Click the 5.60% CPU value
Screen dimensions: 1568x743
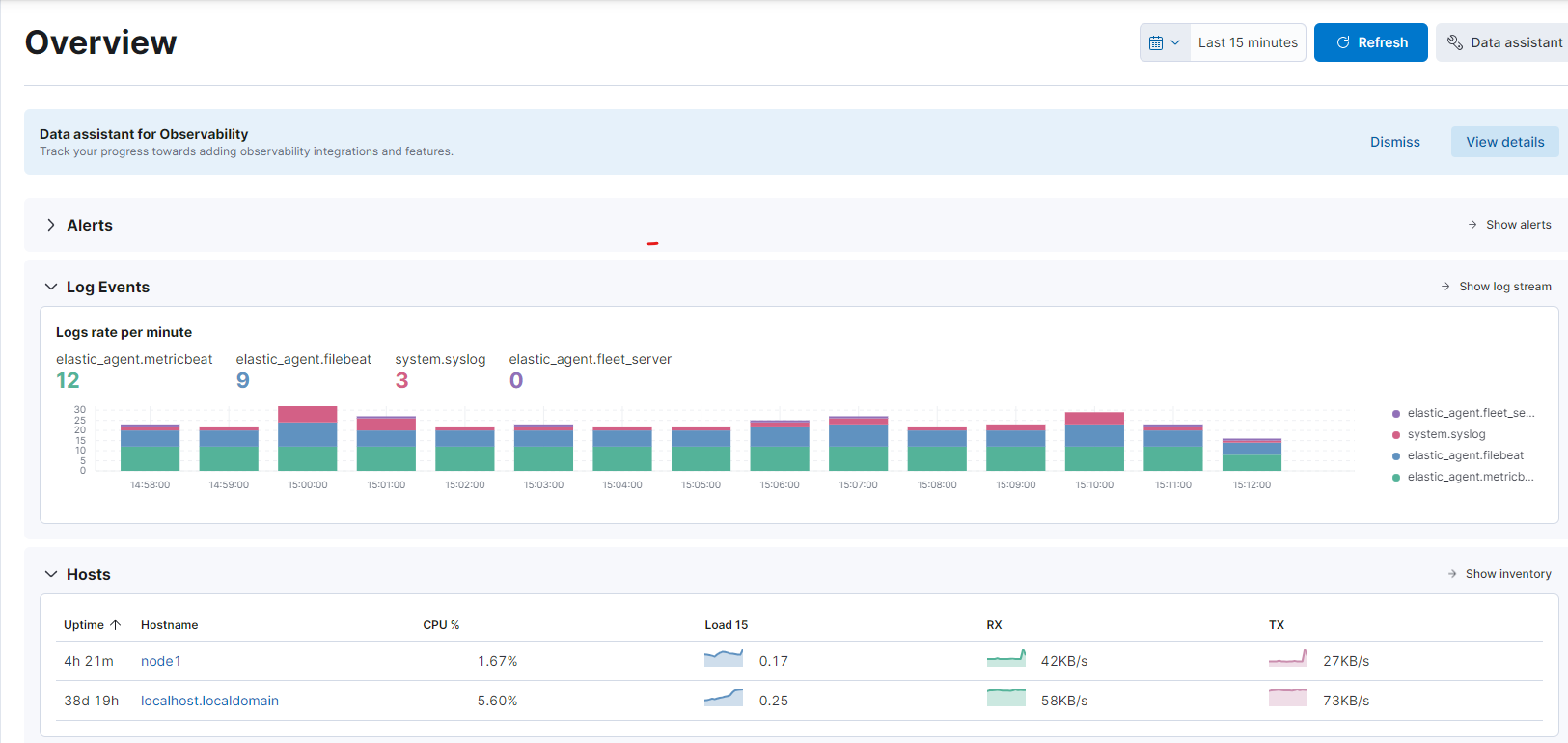tap(498, 701)
